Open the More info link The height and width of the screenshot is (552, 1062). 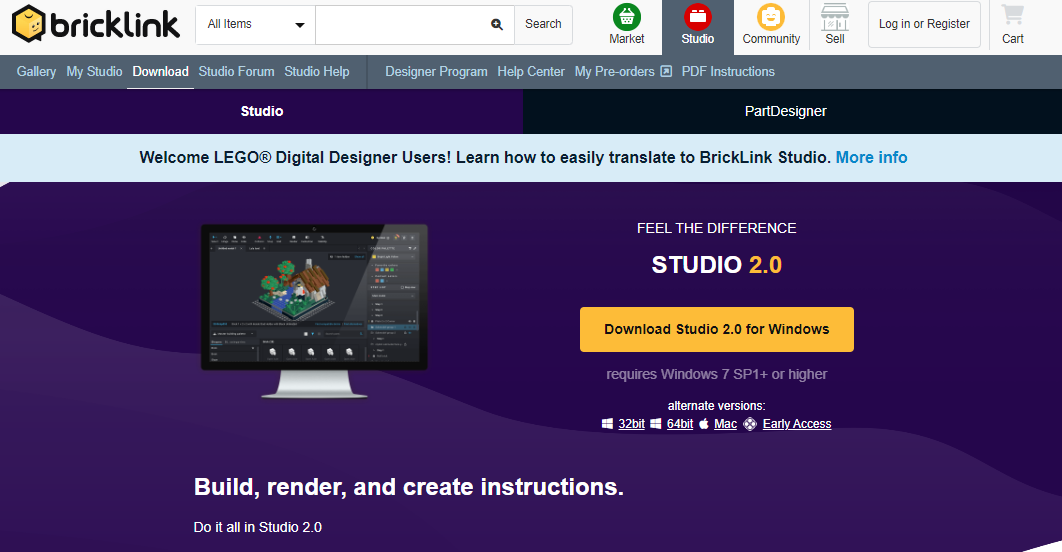[x=871, y=157]
